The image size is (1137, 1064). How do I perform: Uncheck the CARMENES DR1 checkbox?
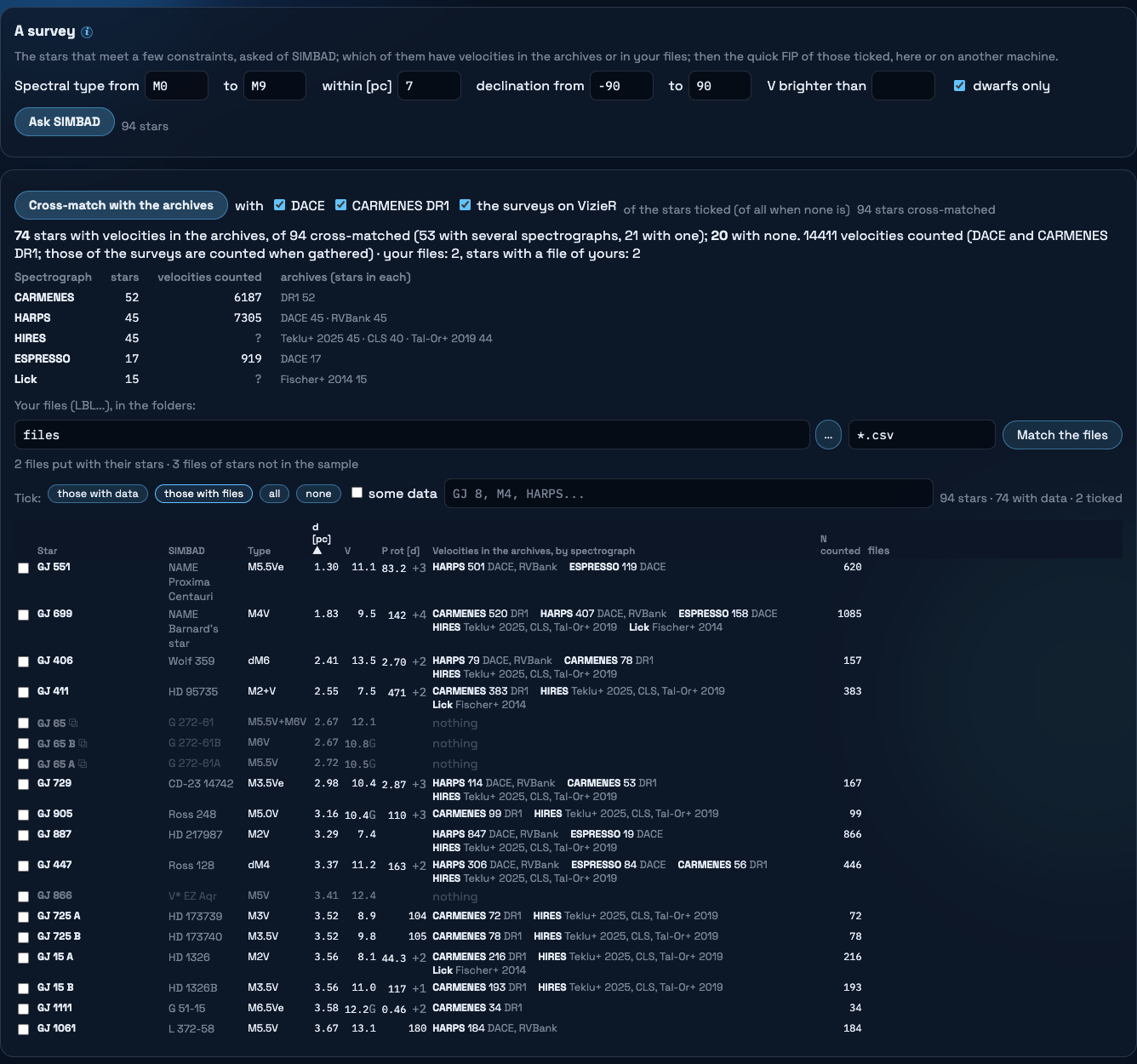340,205
